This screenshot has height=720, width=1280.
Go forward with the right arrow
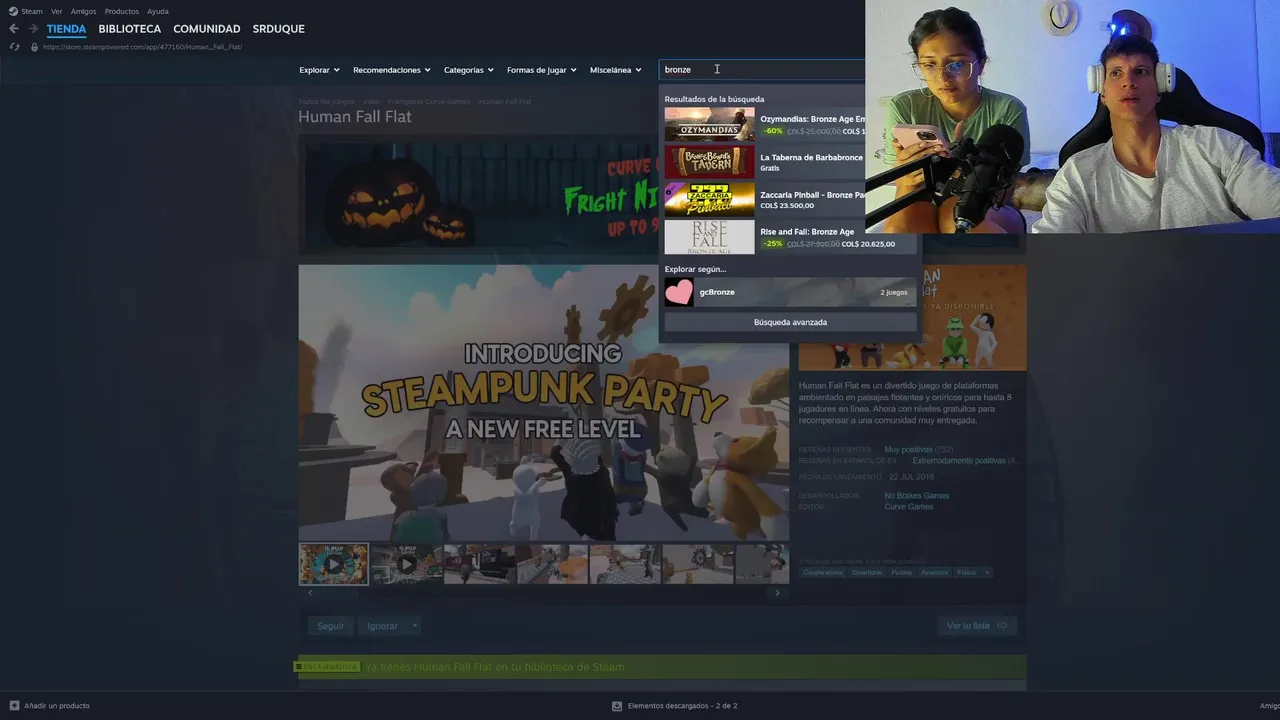[33, 29]
